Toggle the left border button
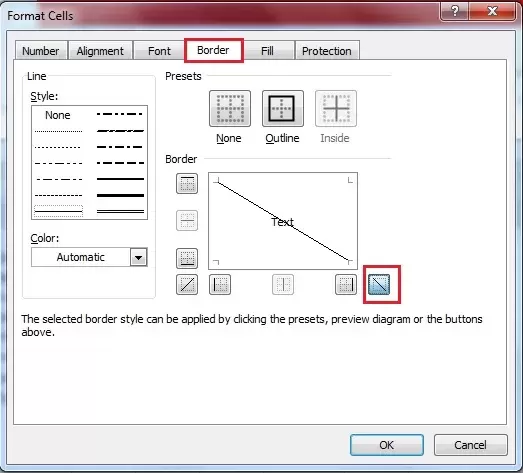The width and height of the screenshot is (523, 473). tap(220, 285)
